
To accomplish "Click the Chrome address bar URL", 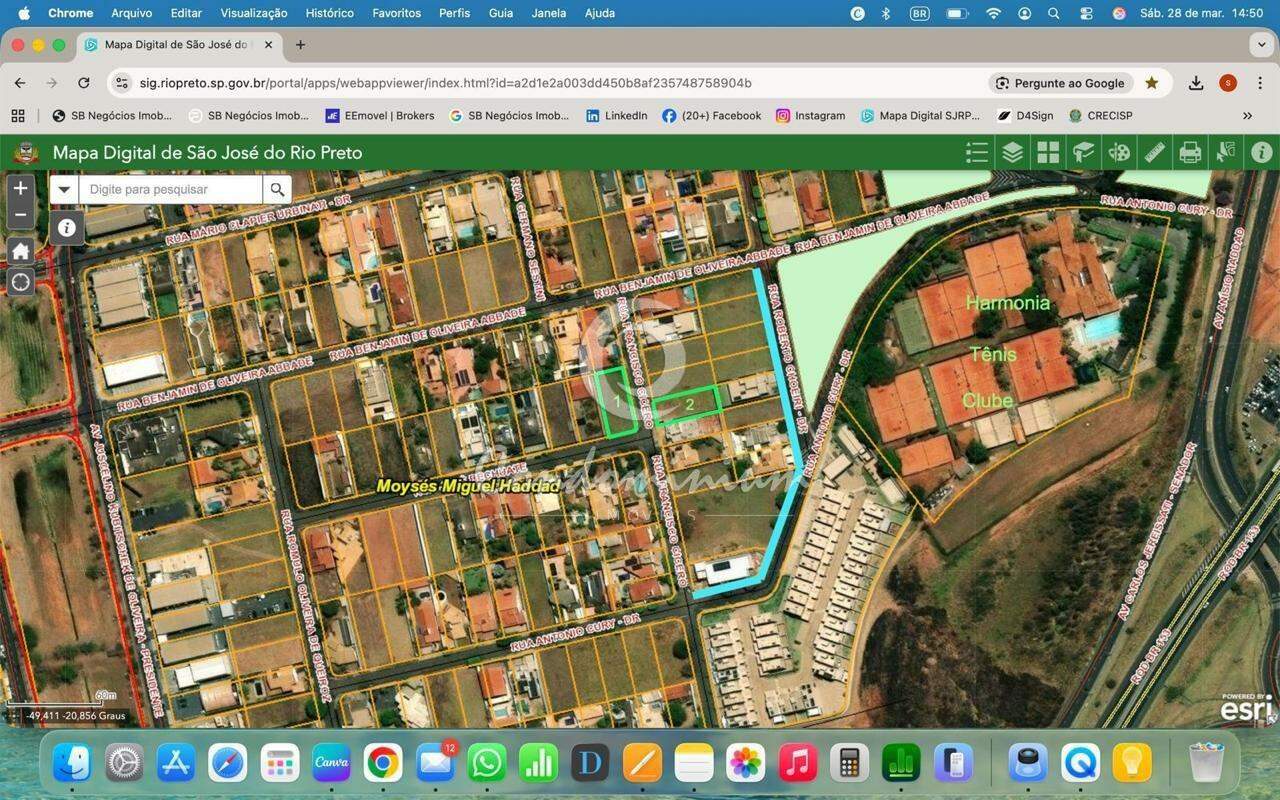I will coord(445,83).
